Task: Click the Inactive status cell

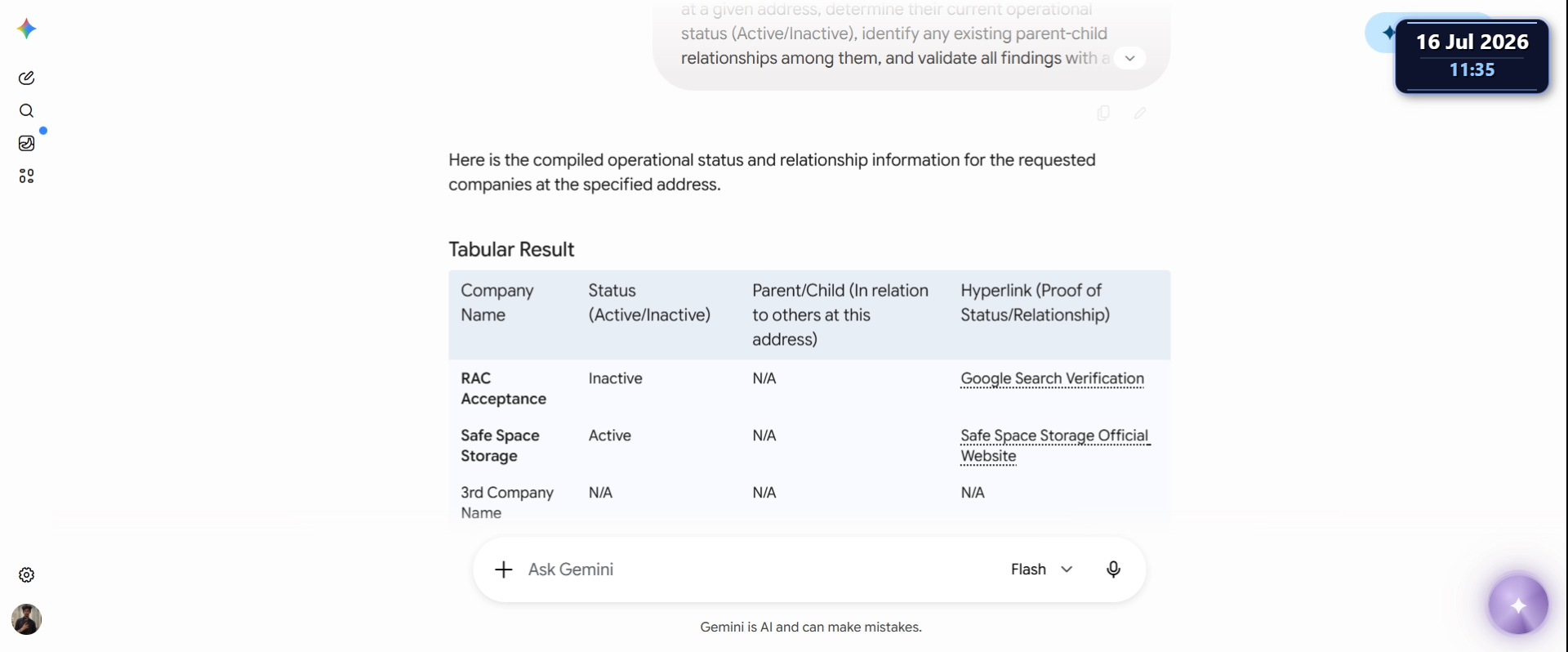Action: point(615,378)
